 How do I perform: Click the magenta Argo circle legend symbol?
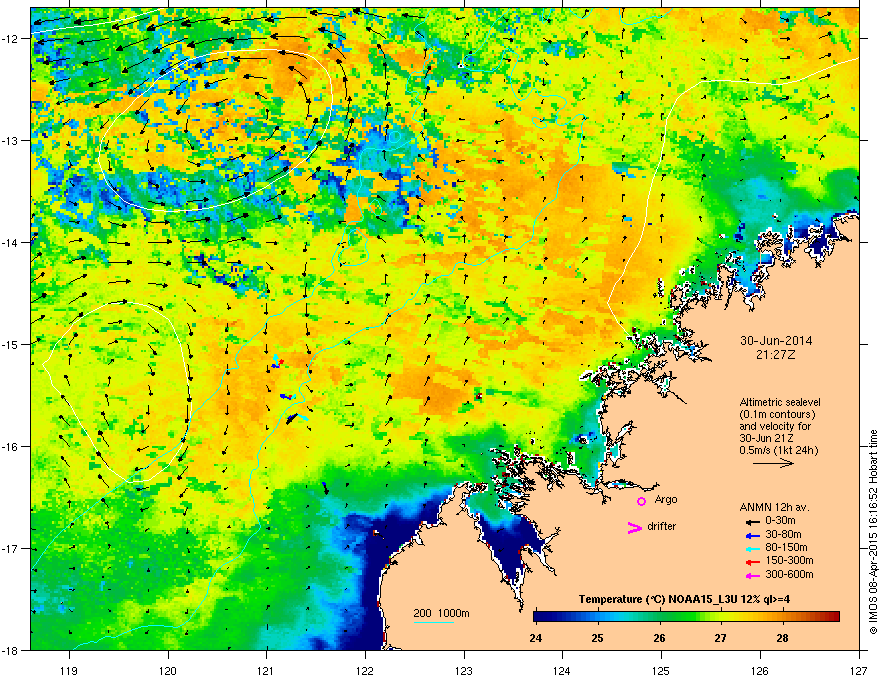(x=641, y=501)
